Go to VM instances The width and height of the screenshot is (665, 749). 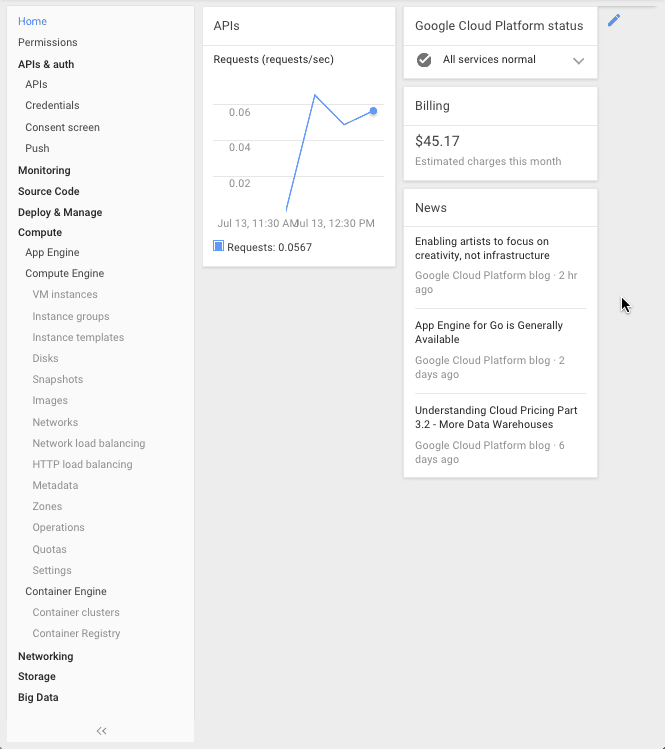(65, 295)
